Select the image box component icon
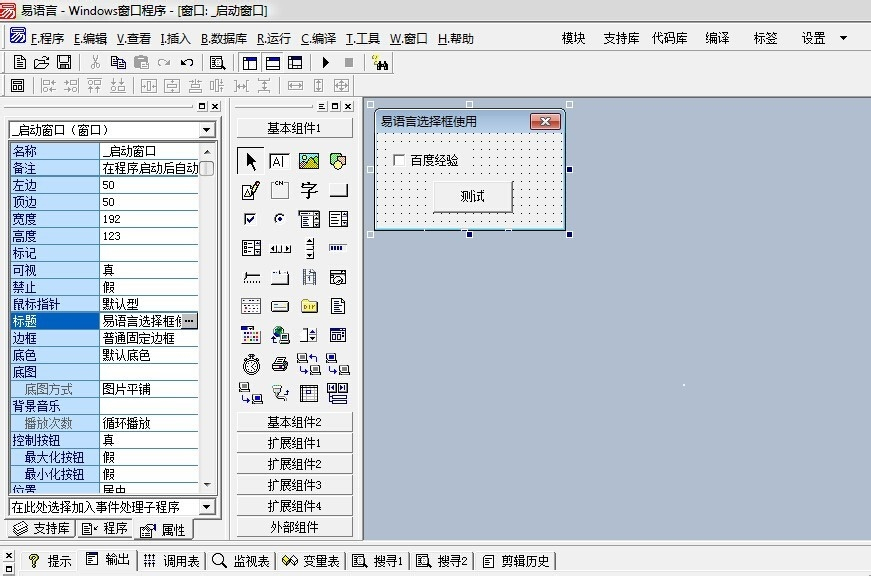Image resolution: width=871 pixels, height=576 pixels. click(x=309, y=161)
